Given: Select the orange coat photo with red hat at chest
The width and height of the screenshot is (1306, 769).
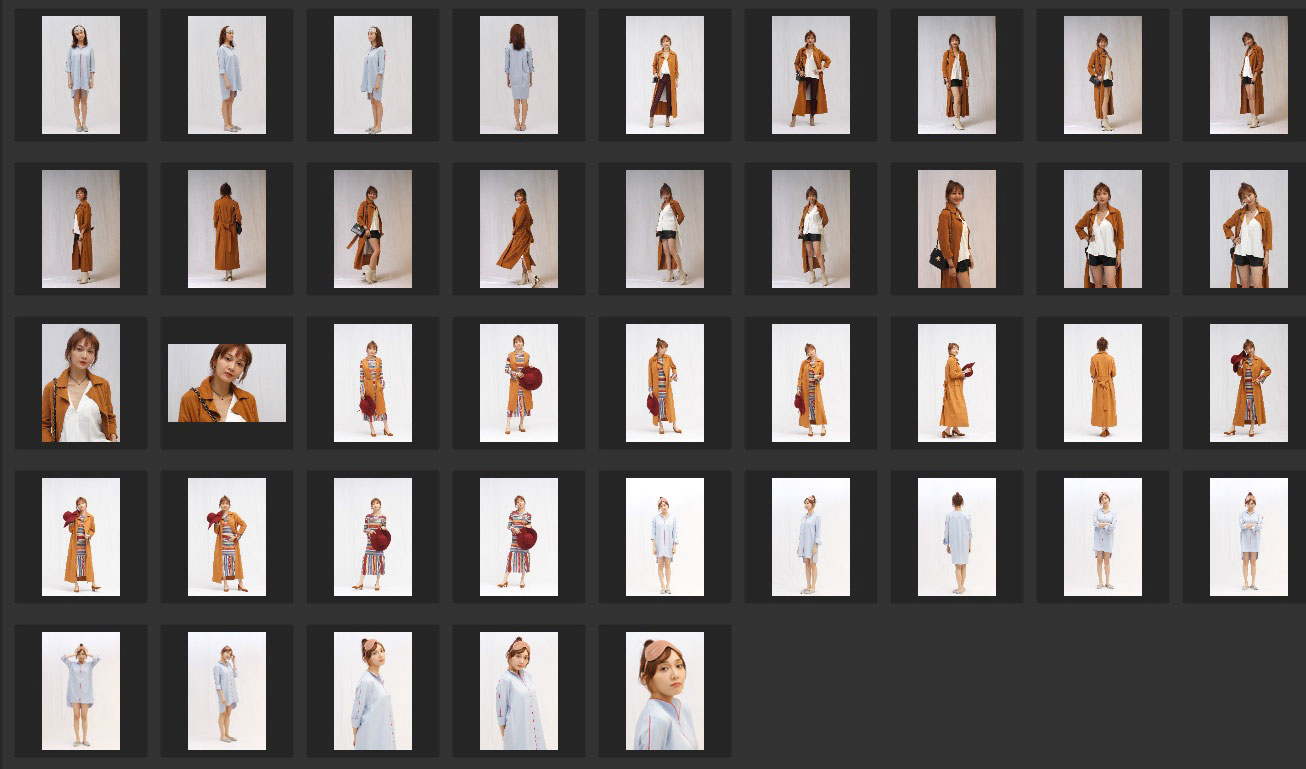Looking at the screenshot, I should pyautogui.click(x=518, y=383).
